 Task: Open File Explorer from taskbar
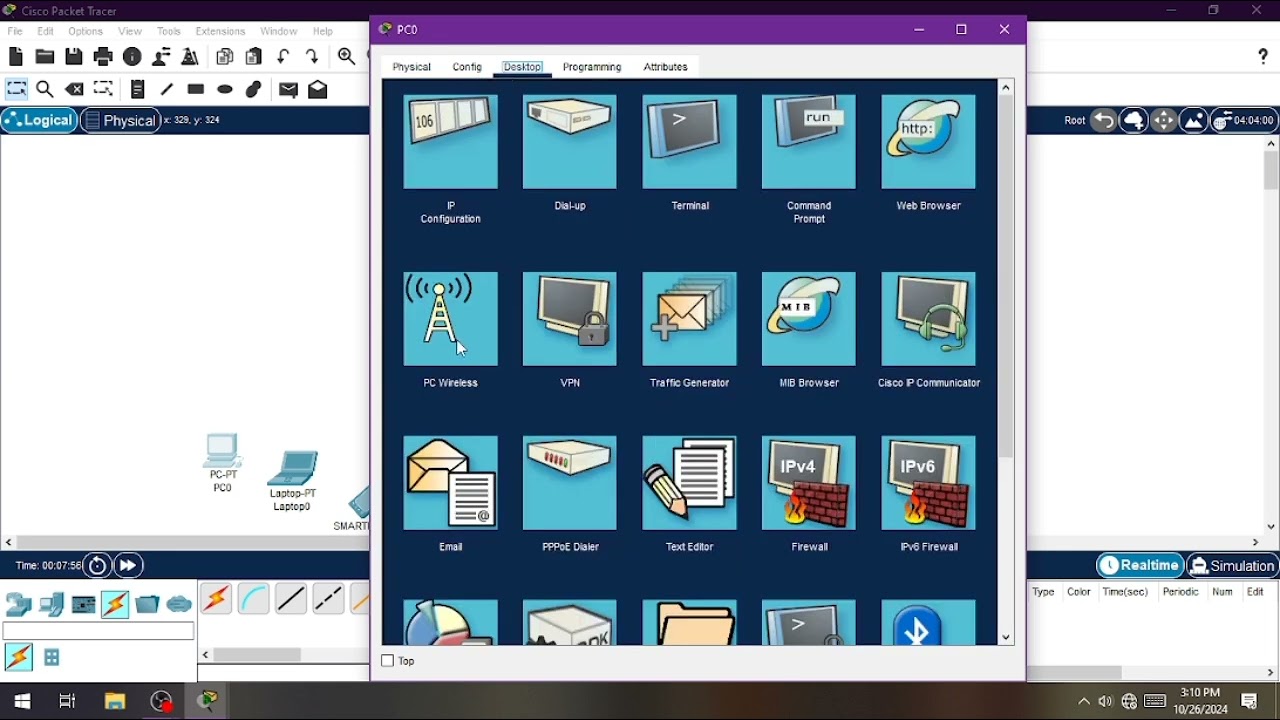point(115,701)
